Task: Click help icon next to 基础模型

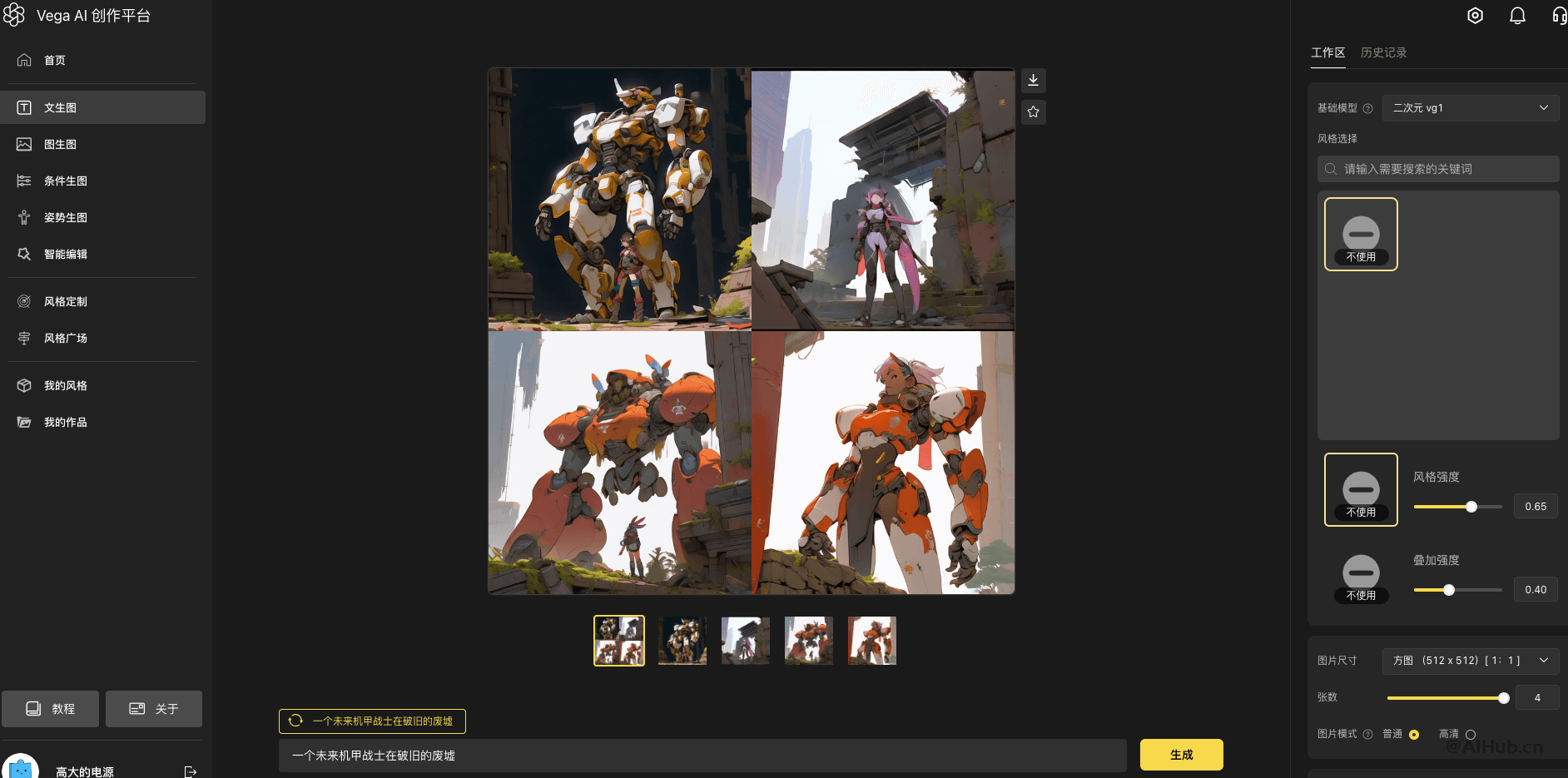Action: coord(1367,108)
